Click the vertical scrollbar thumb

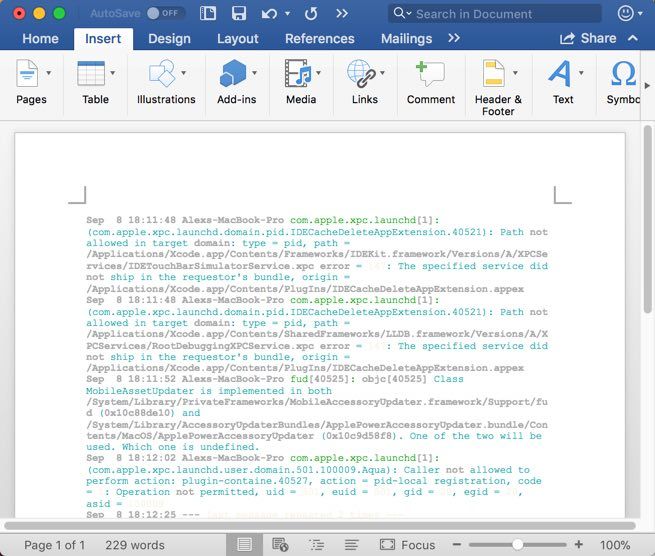point(648,219)
